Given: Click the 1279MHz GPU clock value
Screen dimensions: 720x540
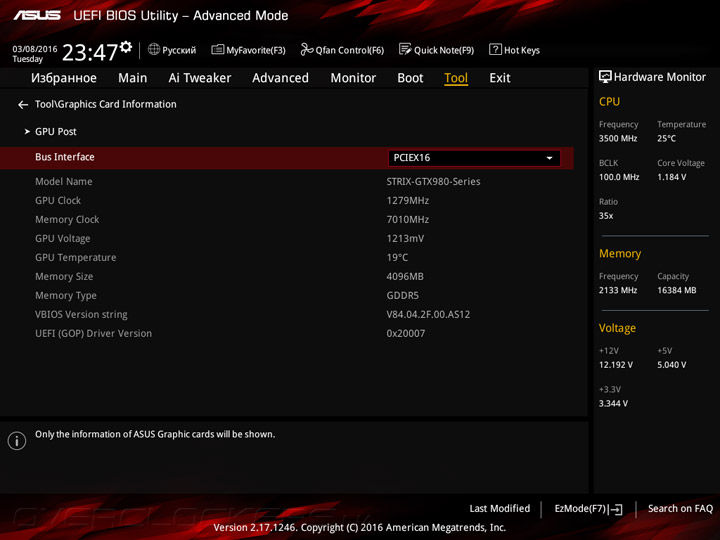Looking at the screenshot, I should [407, 201].
